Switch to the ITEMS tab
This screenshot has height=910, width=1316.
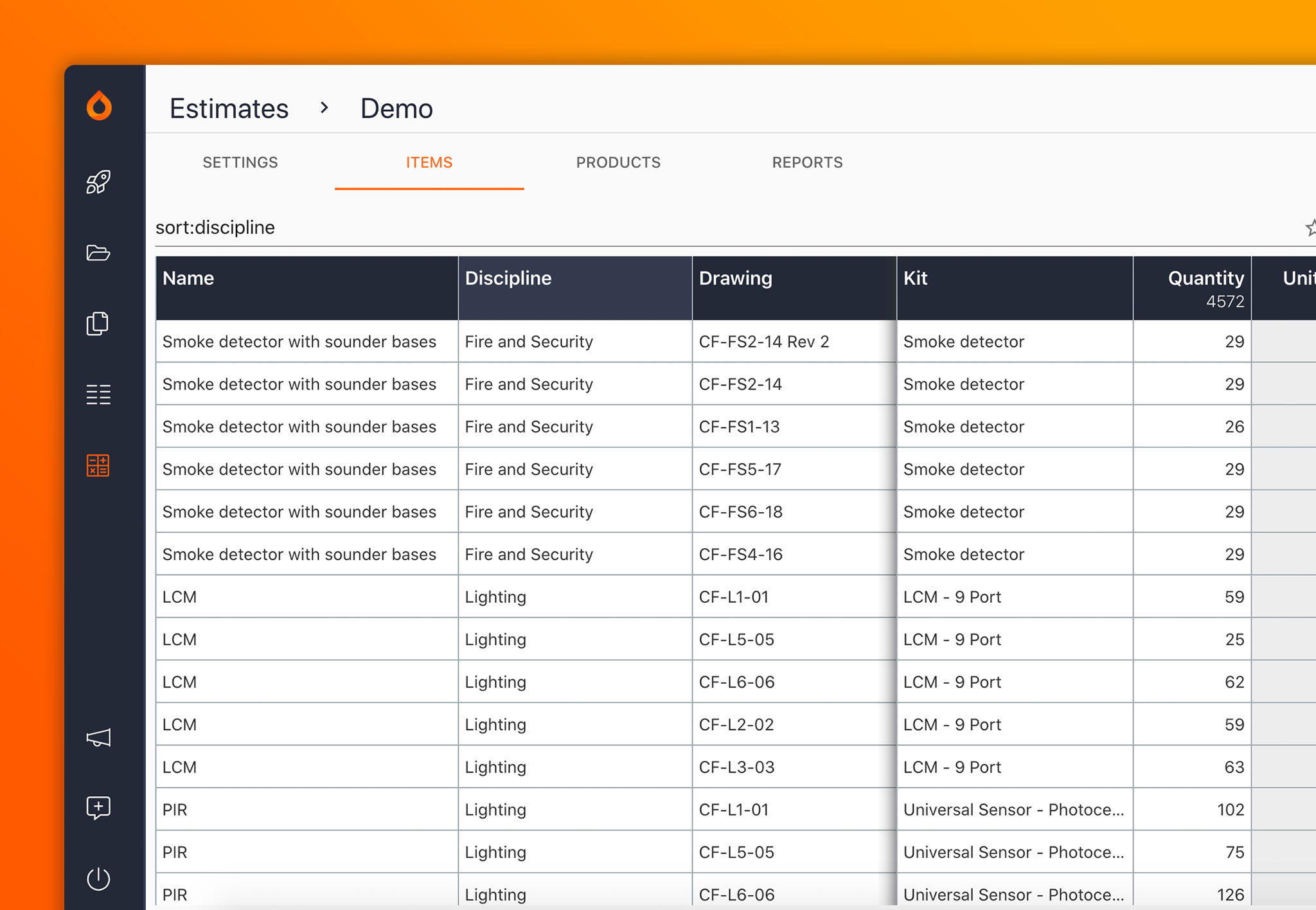tap(429, 163)
